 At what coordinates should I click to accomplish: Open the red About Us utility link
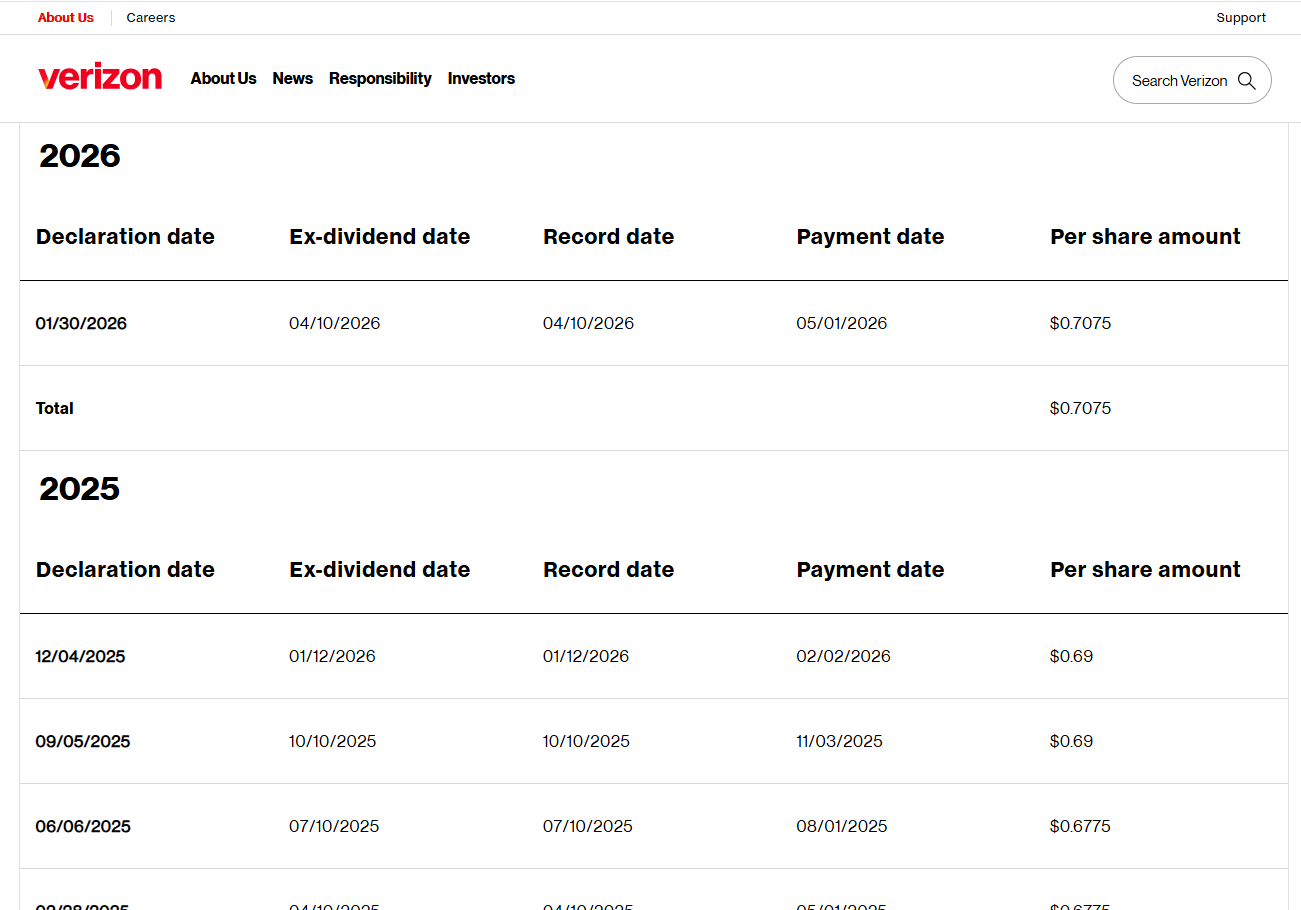pyautogui.click(x=66, y=18)
